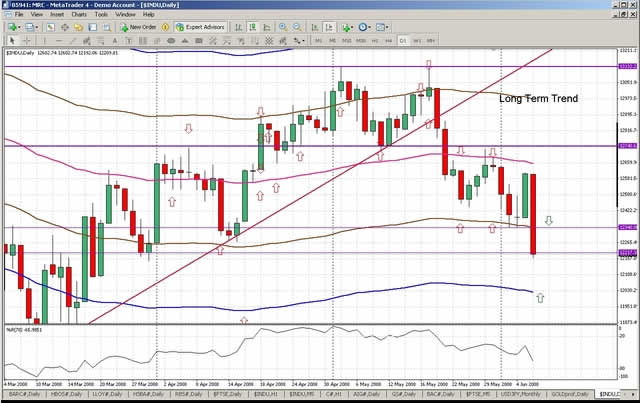Toggle the Auto Scroll chart icon
640x403 pixels.
(315, 27)
